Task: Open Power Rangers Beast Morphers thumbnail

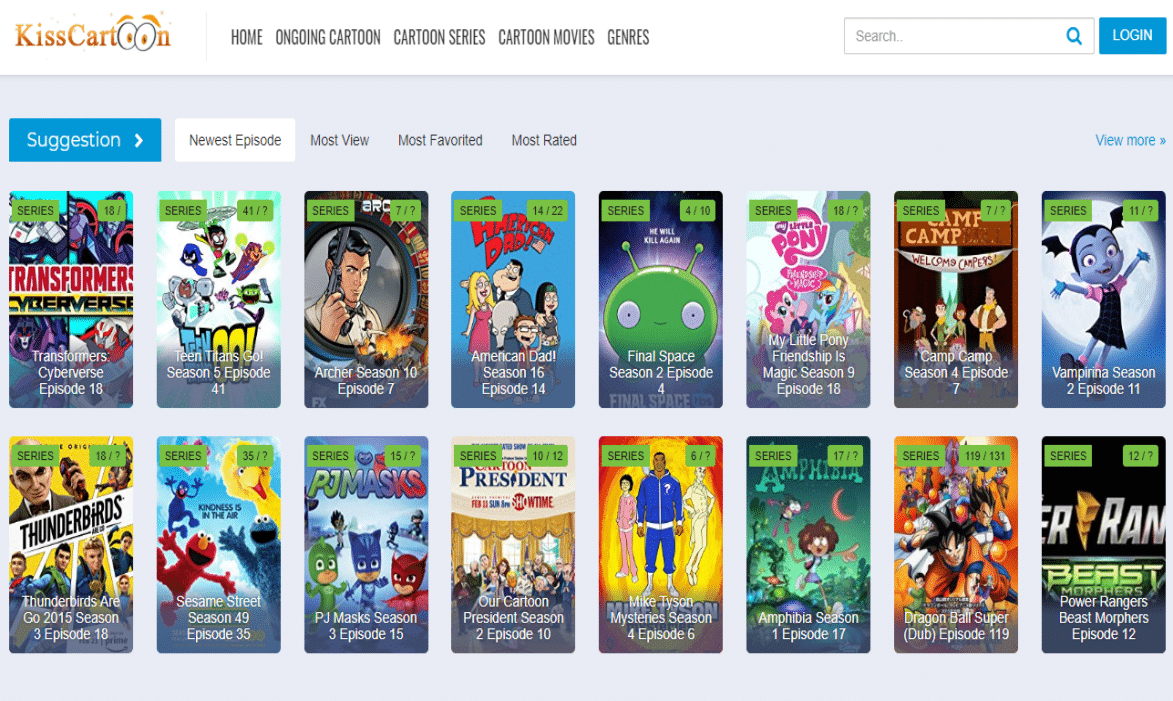Action: (x=1103, y=545)
